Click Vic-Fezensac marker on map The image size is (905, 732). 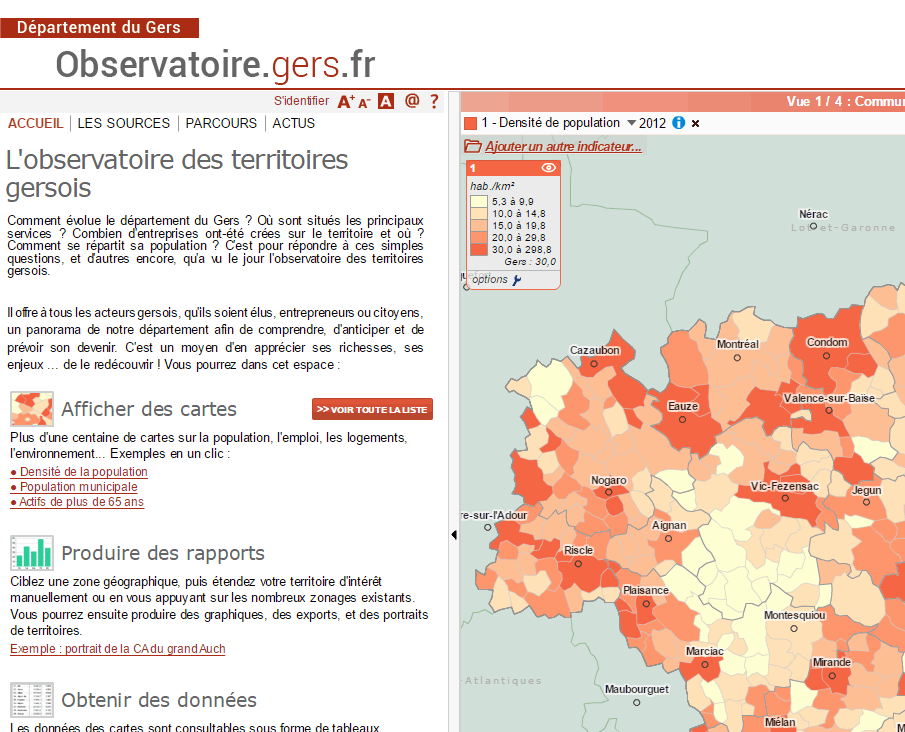[x=784, y=498]
